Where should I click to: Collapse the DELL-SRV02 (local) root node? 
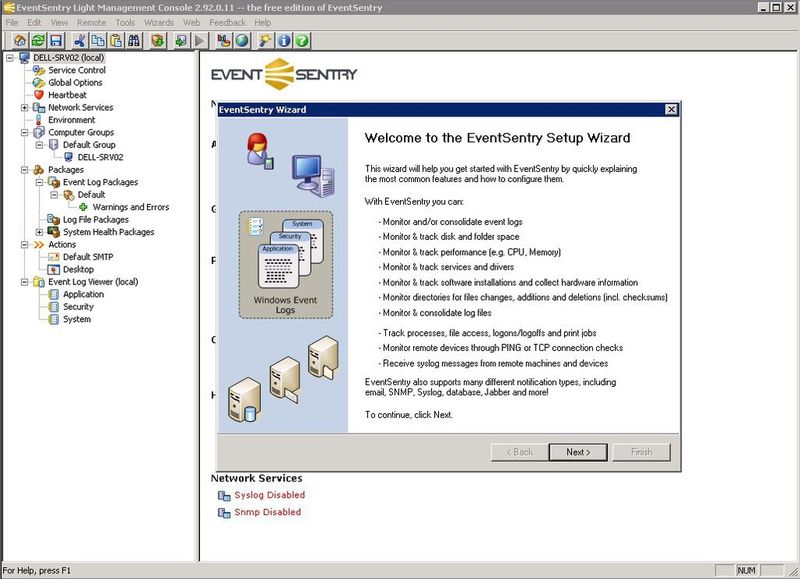[x=10, y=58]
